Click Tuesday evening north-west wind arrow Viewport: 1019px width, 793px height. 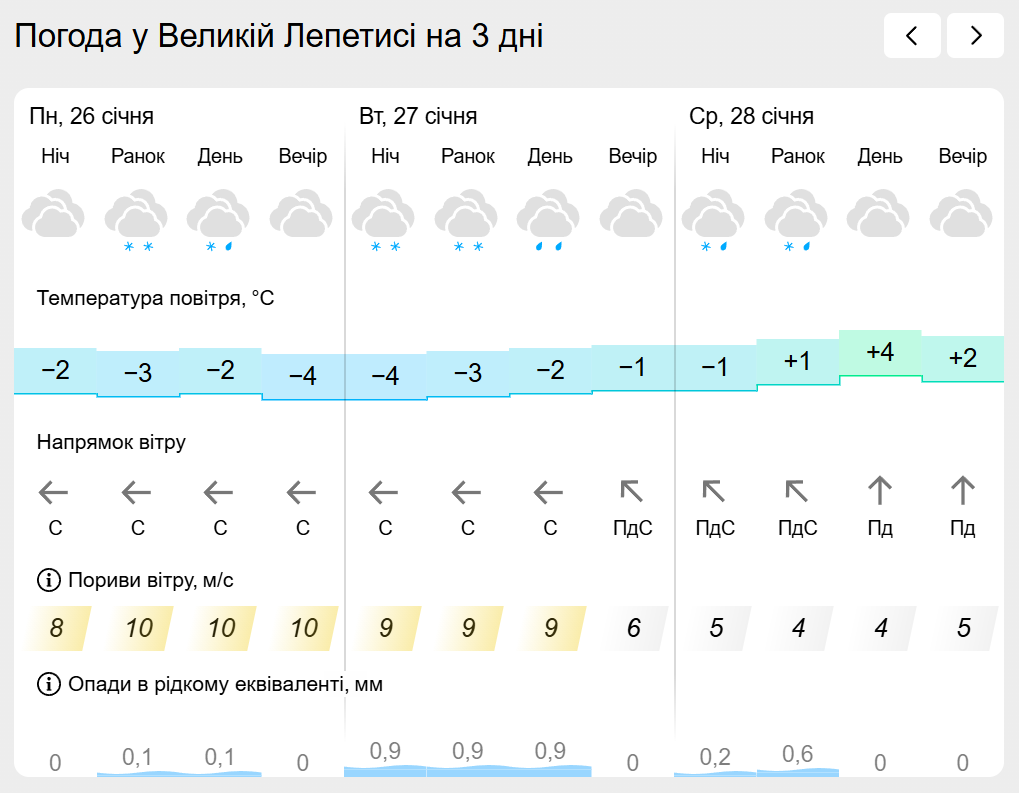click(632, 492)
